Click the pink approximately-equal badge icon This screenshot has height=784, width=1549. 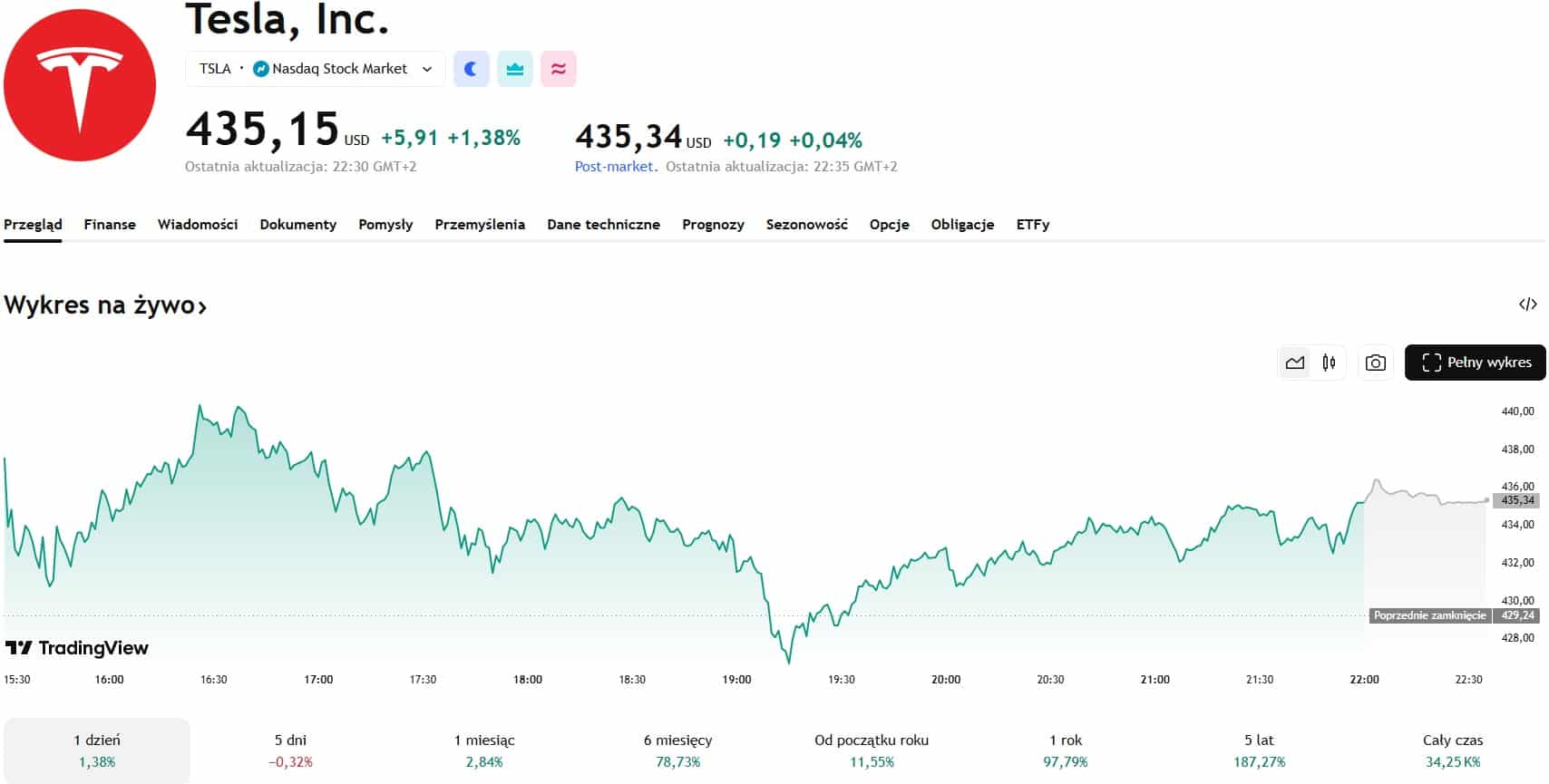click(x=558, y=69)
